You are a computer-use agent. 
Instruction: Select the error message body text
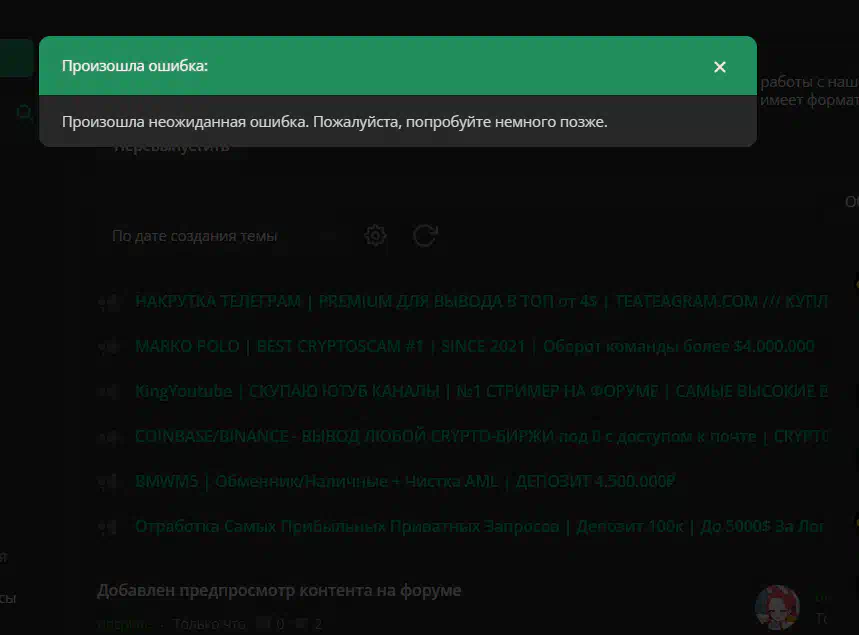pos(334,122)
